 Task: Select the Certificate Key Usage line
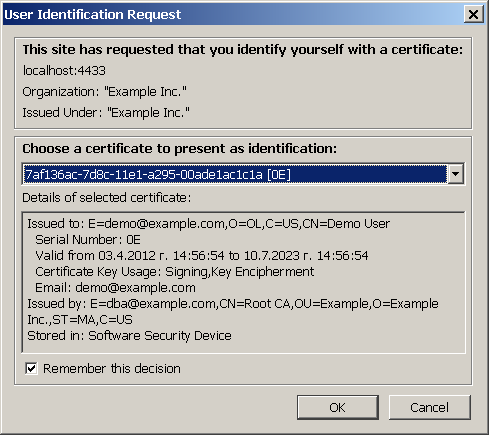coord(175,272)
